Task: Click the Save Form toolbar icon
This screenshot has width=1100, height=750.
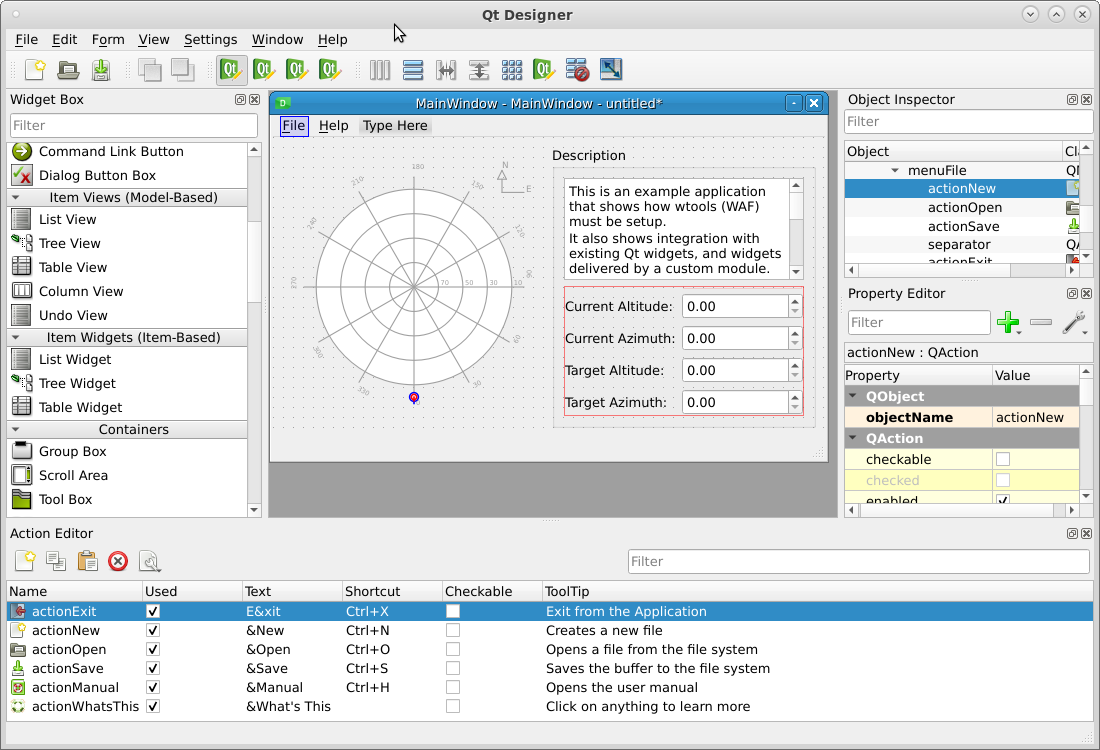Action: [101, 70]
